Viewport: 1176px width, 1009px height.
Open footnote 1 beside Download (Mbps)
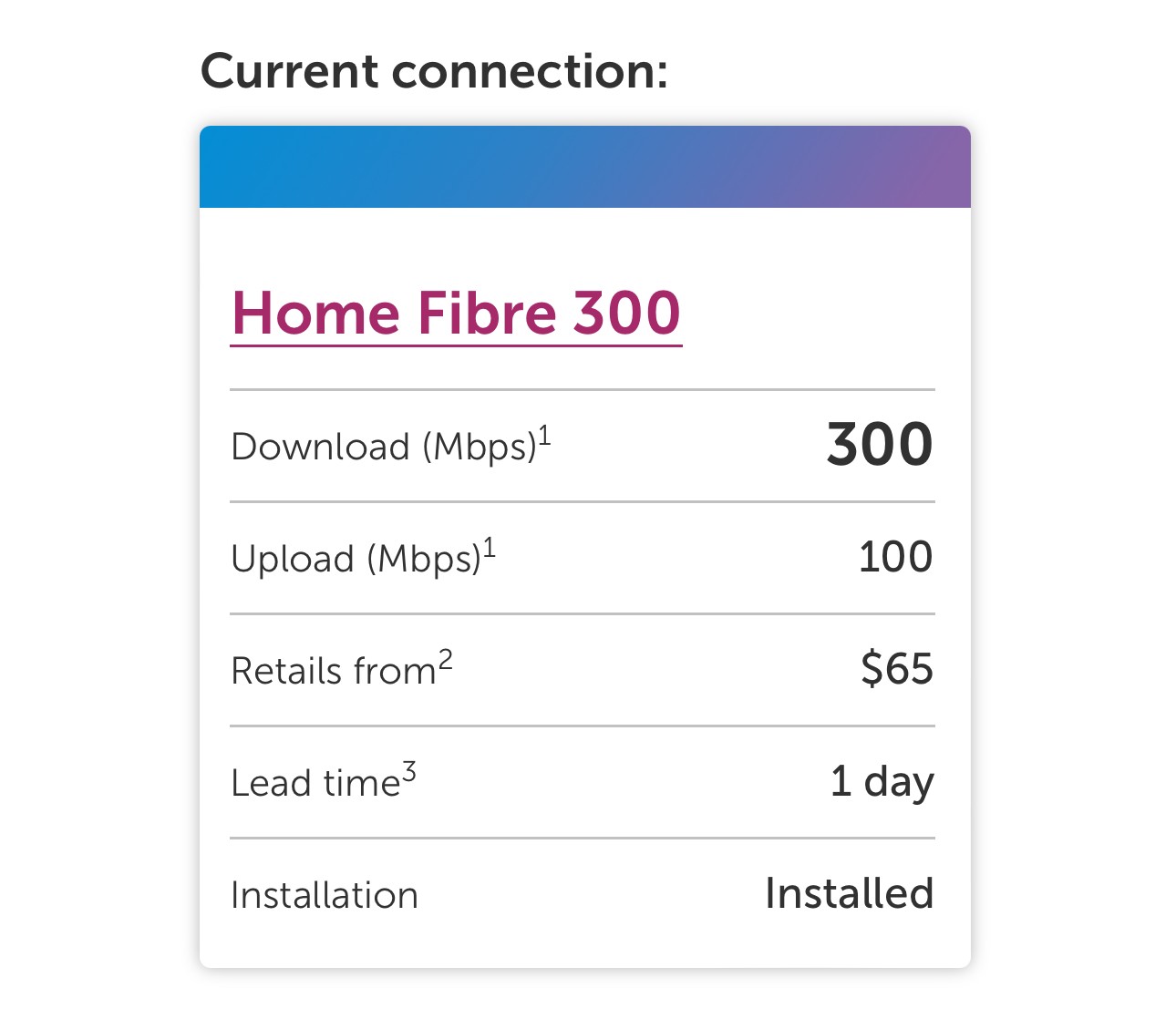pos(544,436)
